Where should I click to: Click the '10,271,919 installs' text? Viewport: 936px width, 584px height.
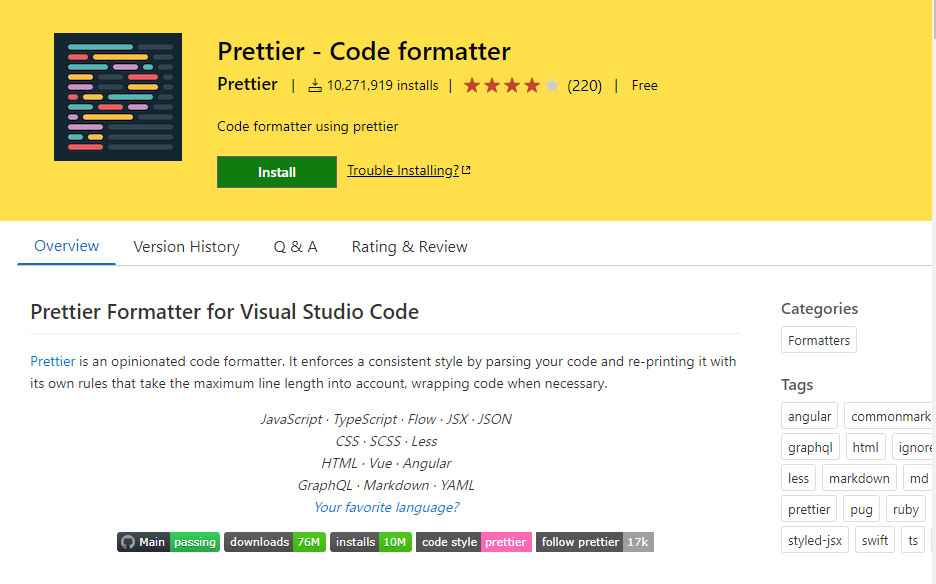[383, 86]
